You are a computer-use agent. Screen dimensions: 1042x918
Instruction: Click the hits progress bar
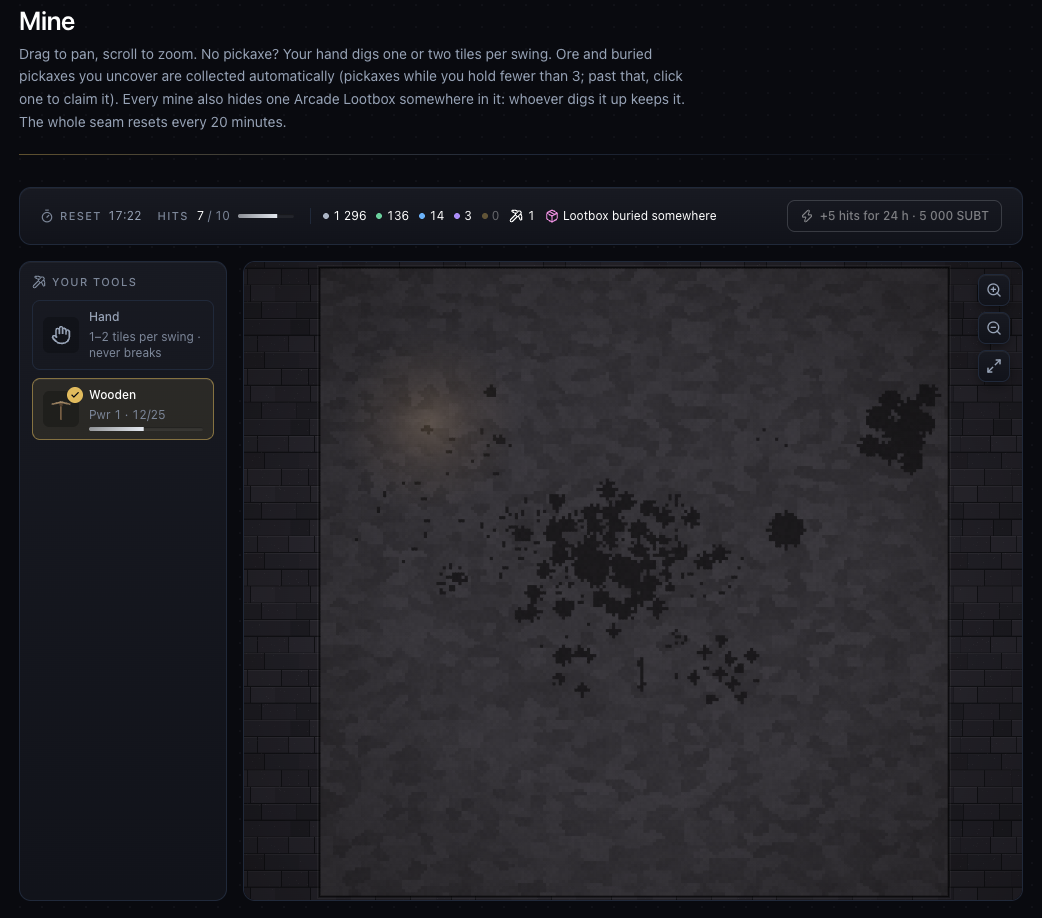tap(266, 216)
